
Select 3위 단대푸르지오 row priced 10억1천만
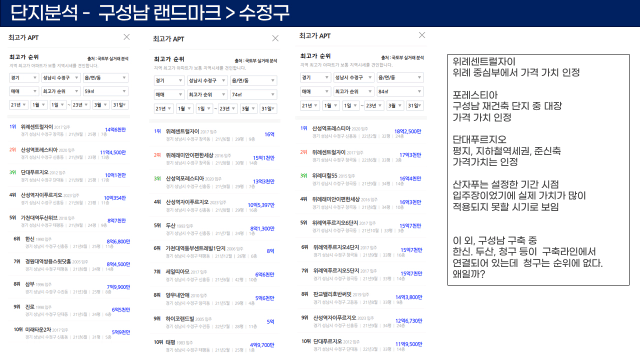click(x=69, y=176)
